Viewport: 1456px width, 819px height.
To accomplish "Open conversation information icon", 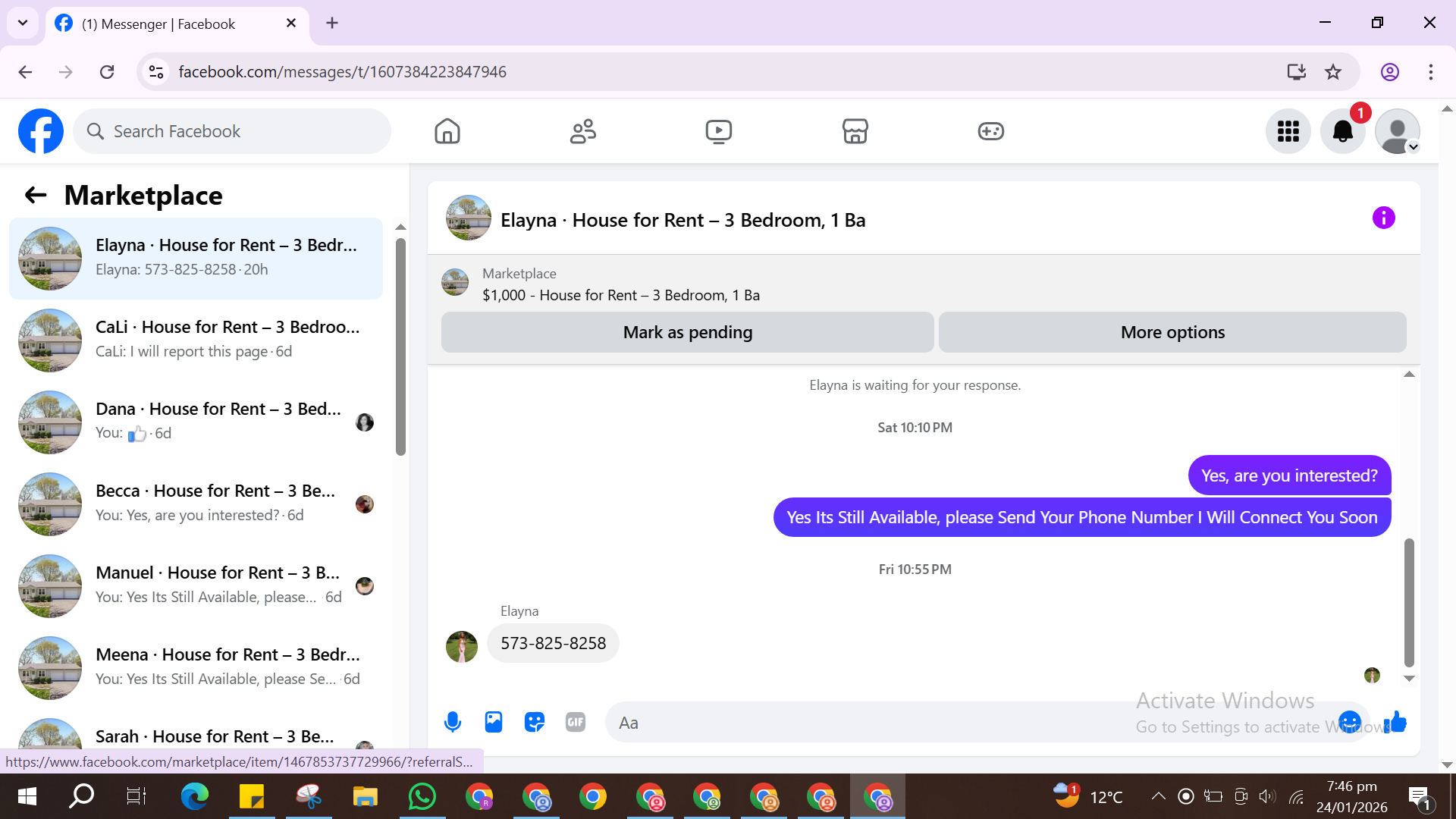I will pos(1383,218).
